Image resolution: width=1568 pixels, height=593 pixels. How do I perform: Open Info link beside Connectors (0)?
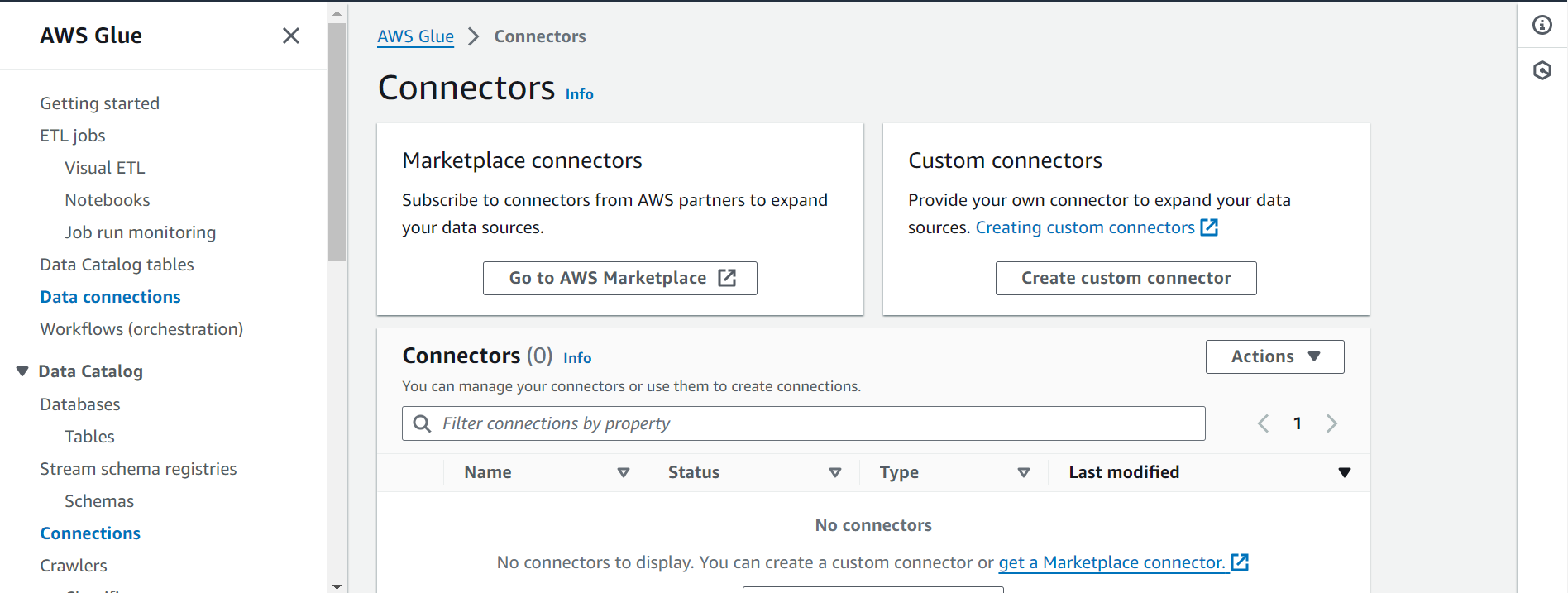tap(577, 358)
